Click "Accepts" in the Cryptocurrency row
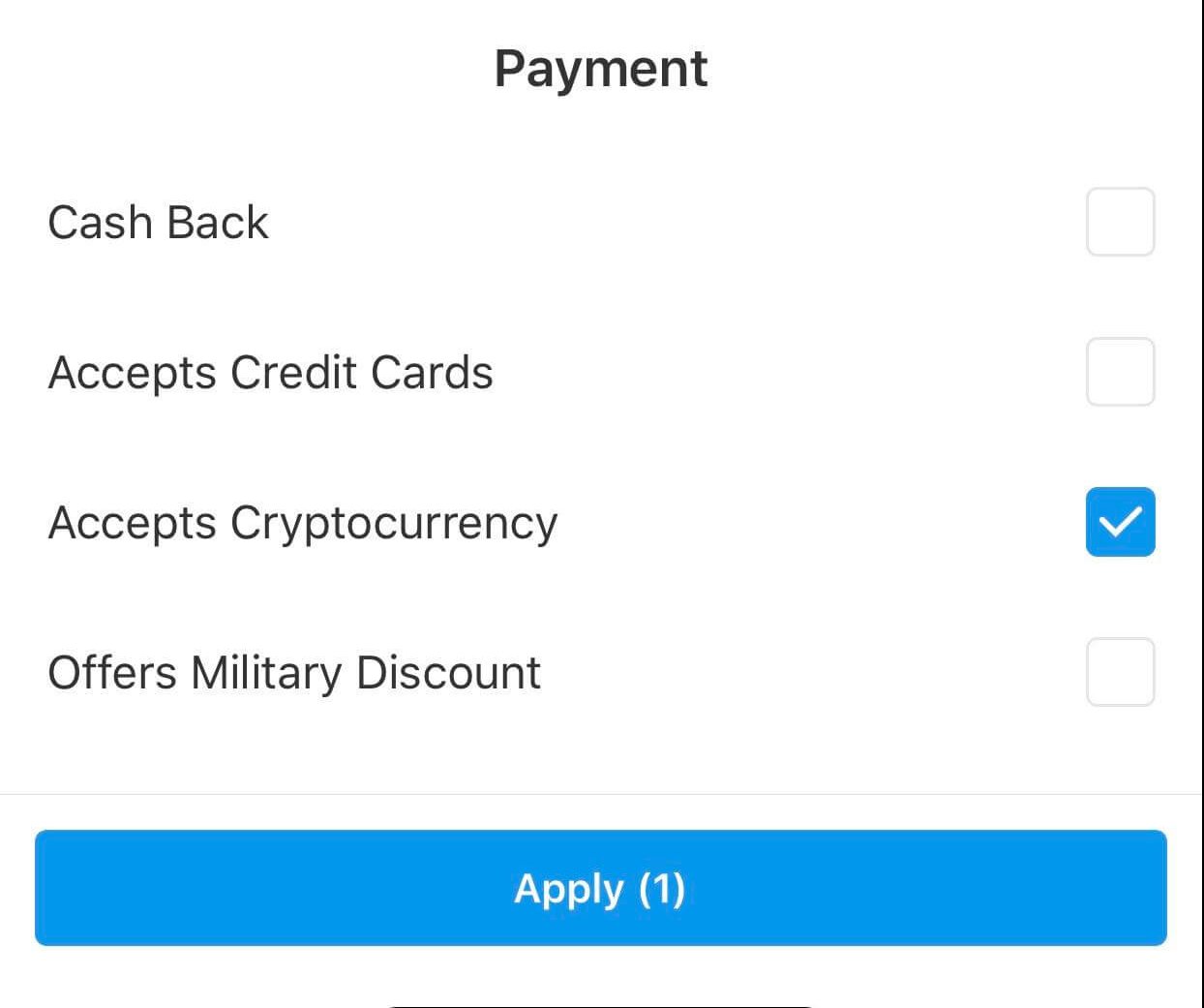Viewport: 1204px width, 1008px height. click(x=132, y=524)
